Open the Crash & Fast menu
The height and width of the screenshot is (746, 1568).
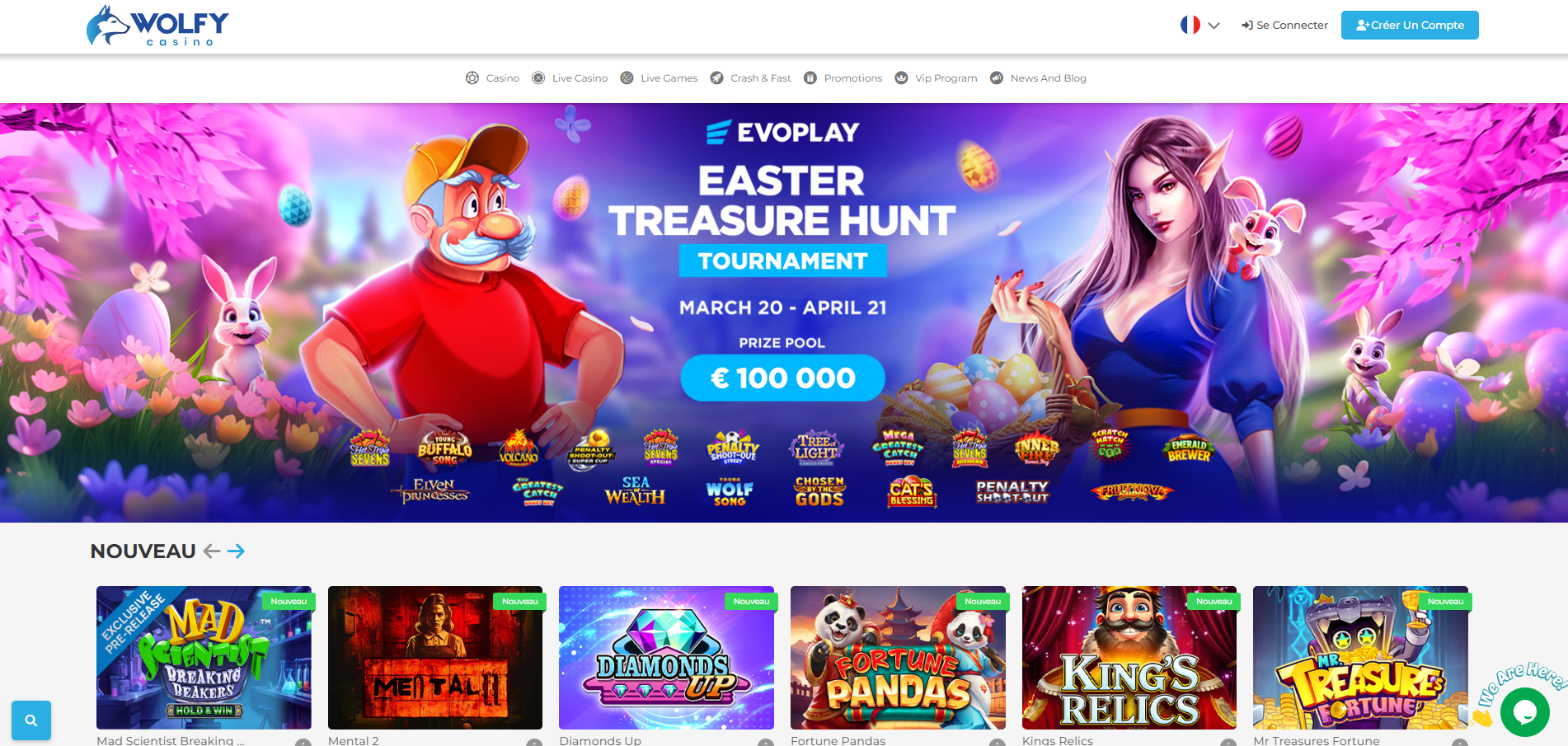point(750,78)
